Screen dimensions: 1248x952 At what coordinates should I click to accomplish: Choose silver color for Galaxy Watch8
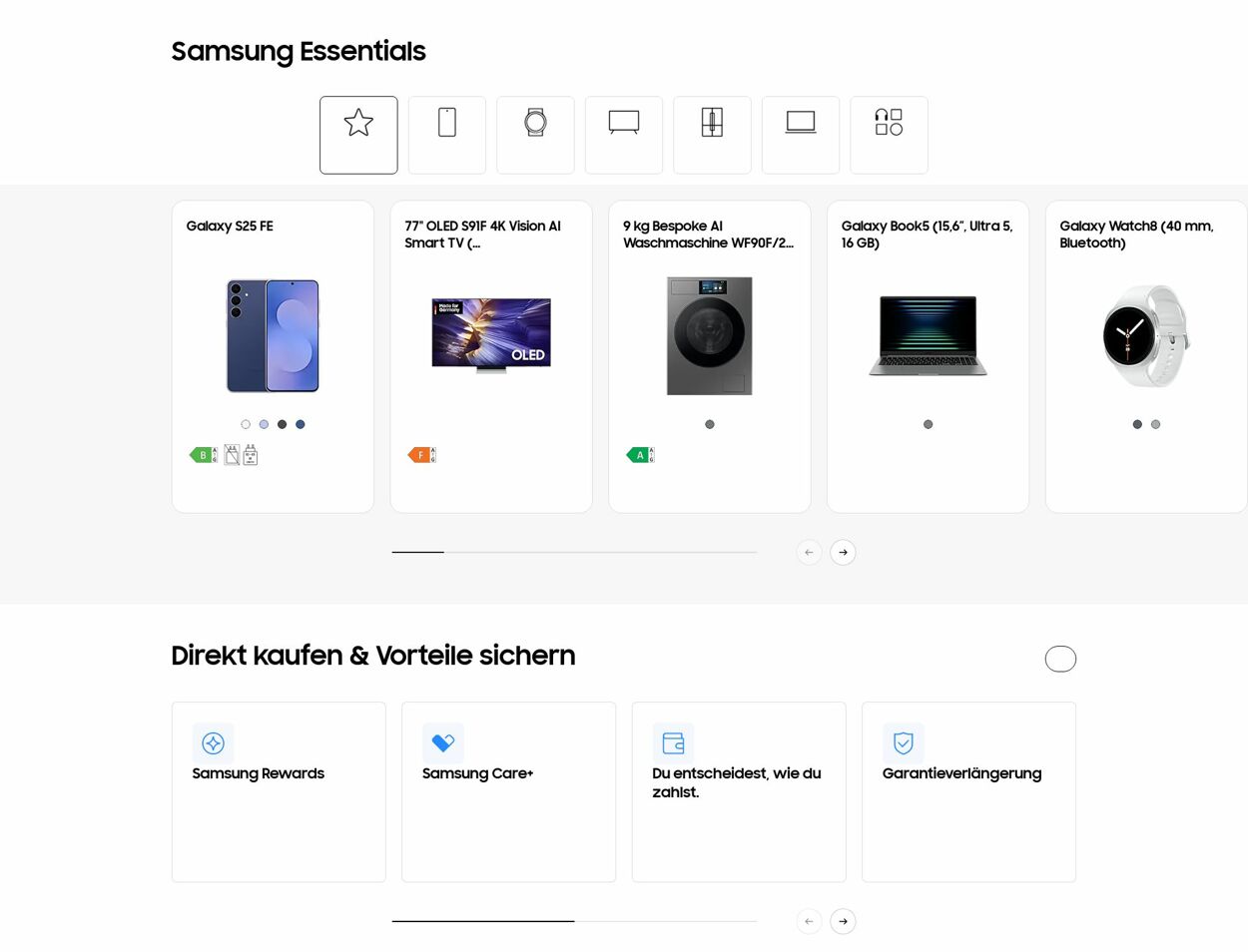[x=1155, y=424]
